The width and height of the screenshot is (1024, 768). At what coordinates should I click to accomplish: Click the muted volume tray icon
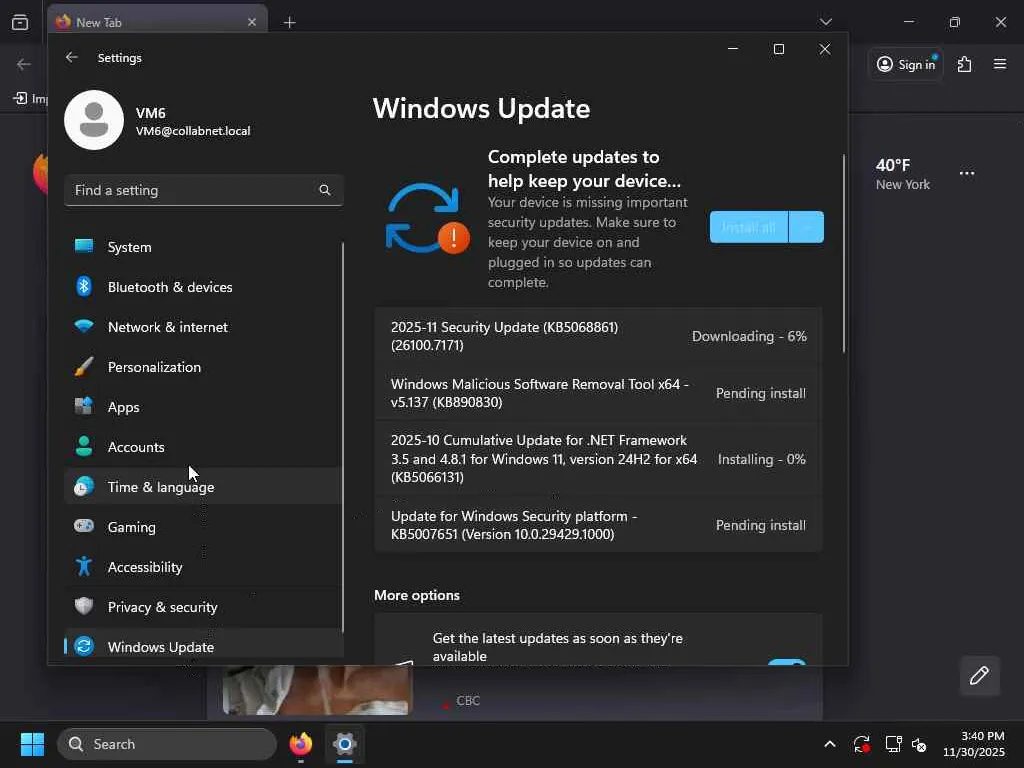click(x=920, y=744)
